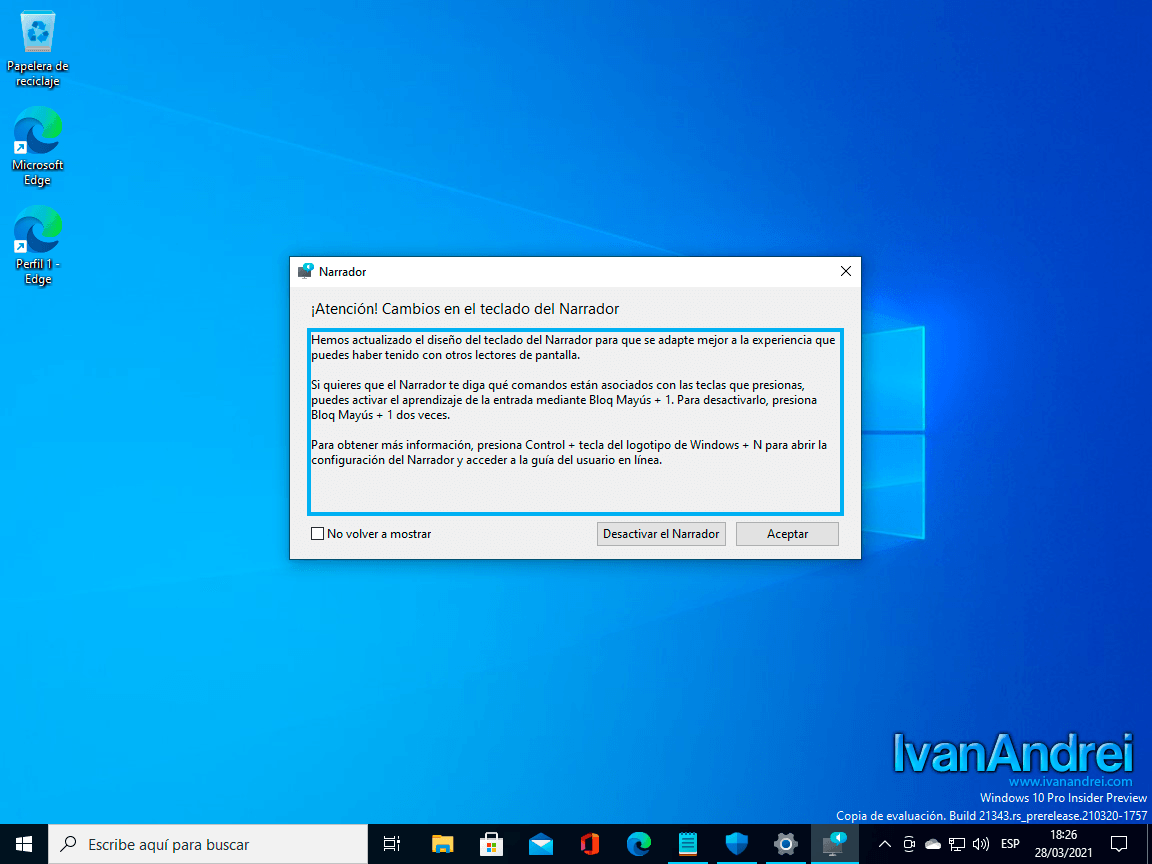This screenshot has width=1152, height=864.
Task: Open the clock showing 18:26 28/03/2021
Action: [1063, 844]
